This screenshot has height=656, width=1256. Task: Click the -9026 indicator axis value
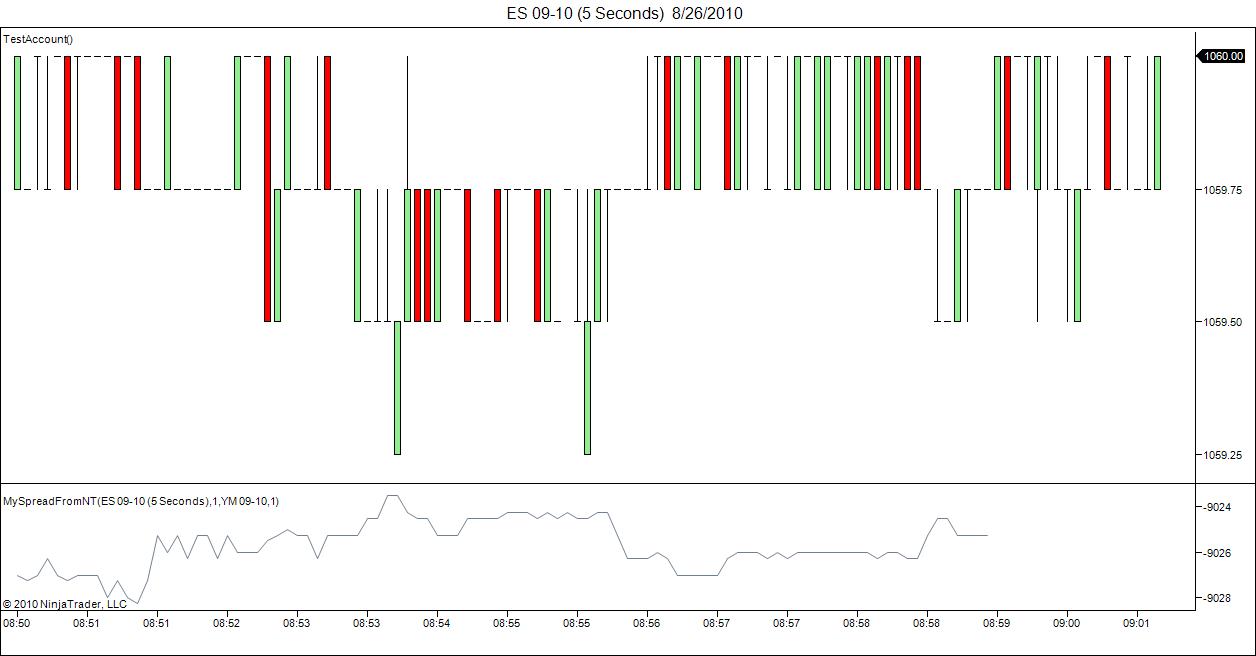pyautogui.click(x=1218, y=553)
